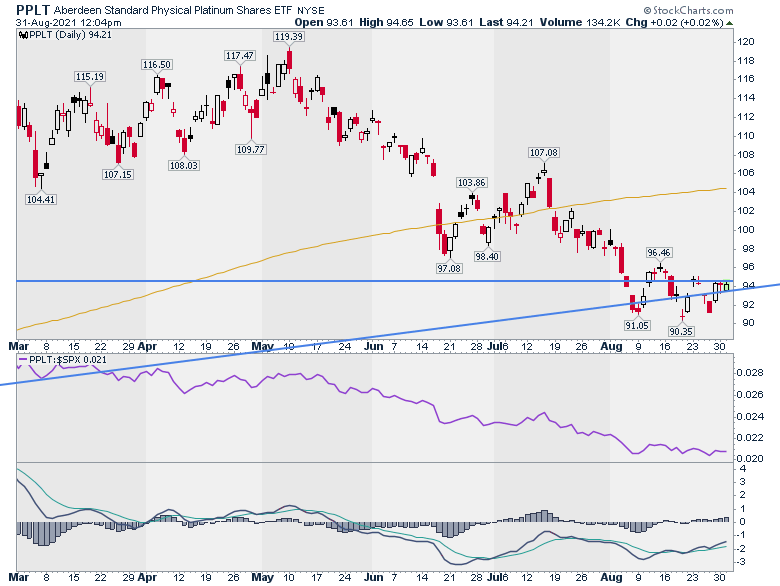Screen dimensions: 780x586
Task: Select the 119.39 peak price label
Action: tap(289, 36)
